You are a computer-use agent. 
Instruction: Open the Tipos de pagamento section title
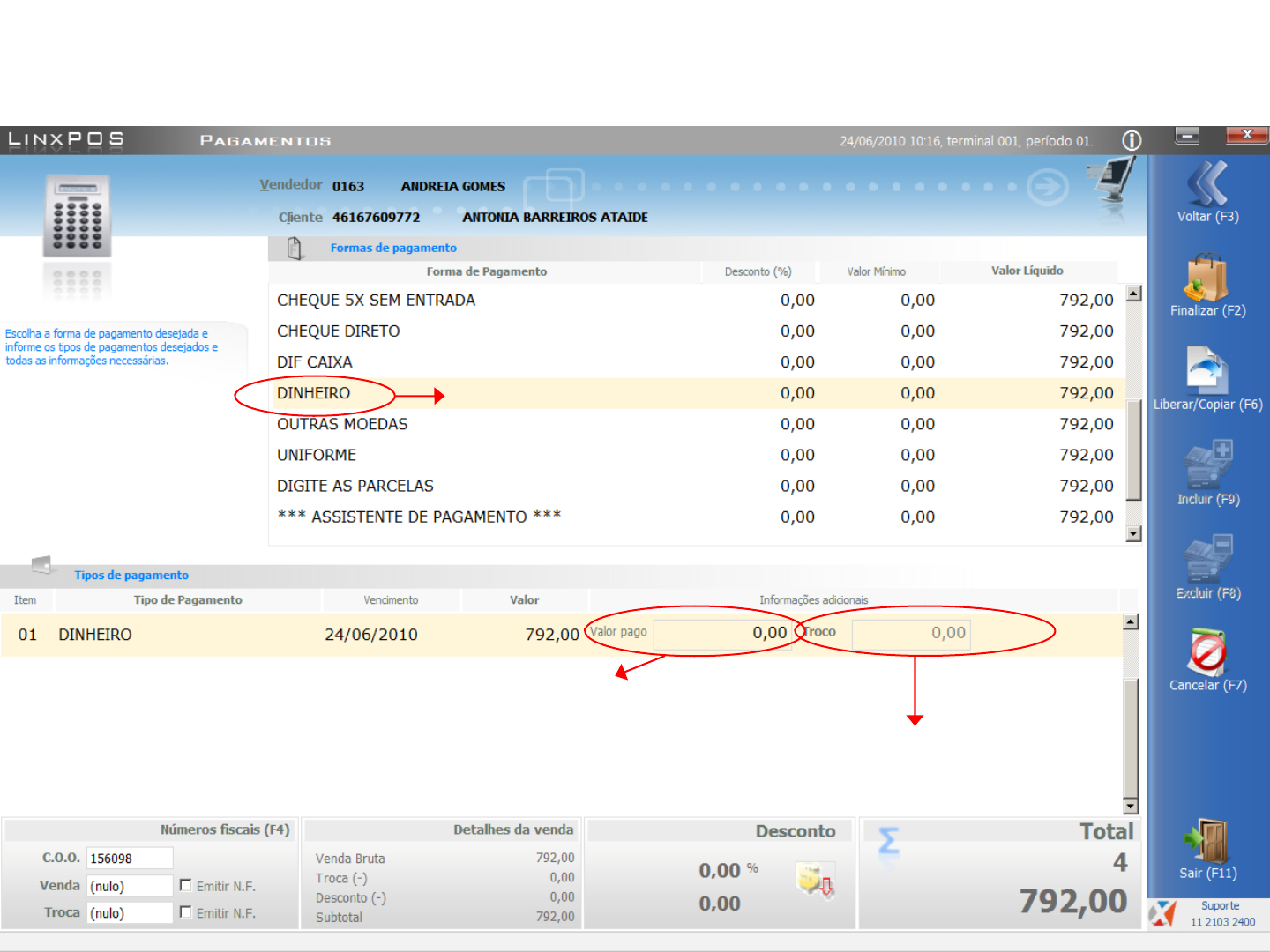coord(131,576)
